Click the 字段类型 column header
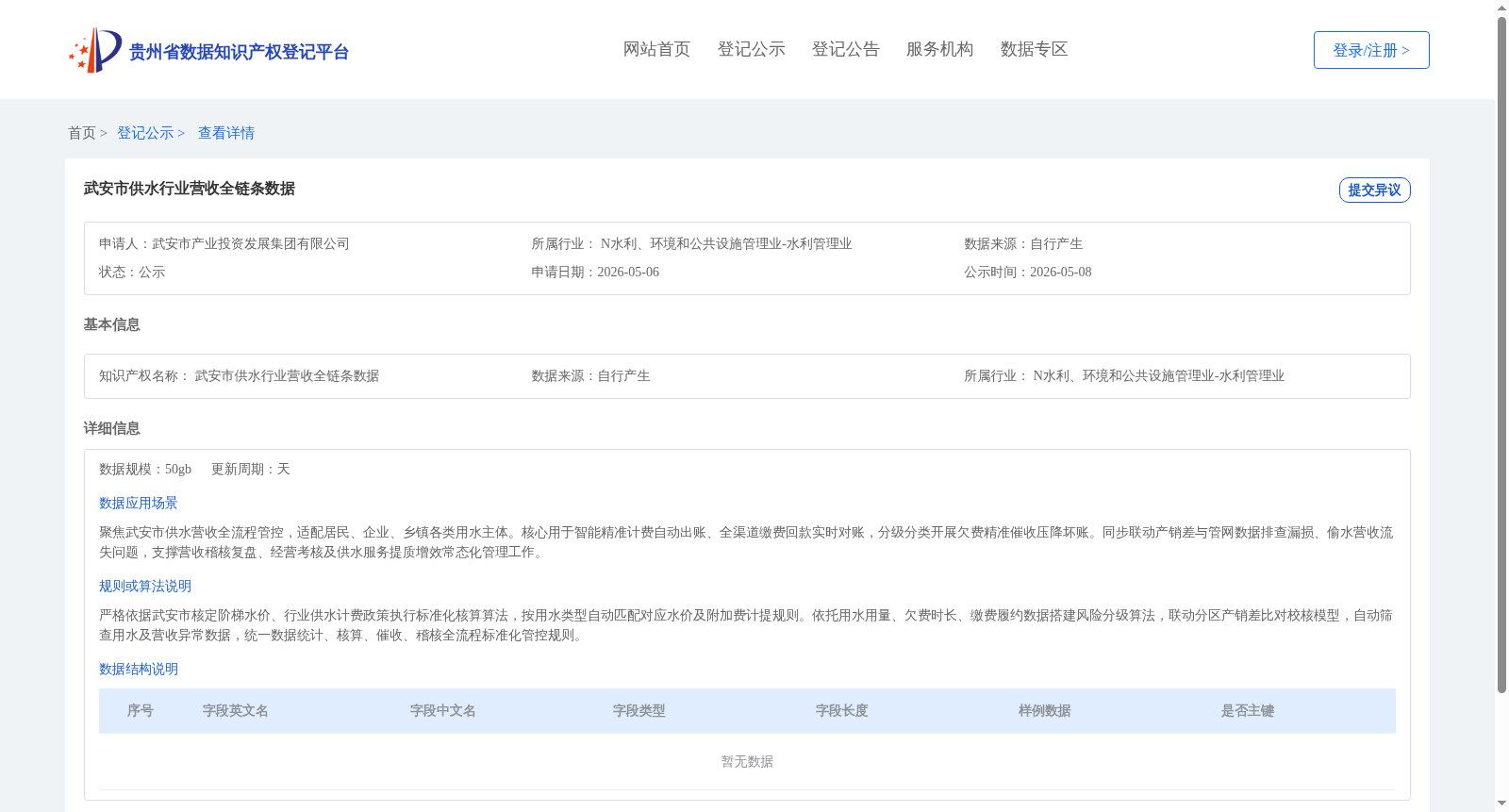Image resolution: width=1509 pixels, height=812 pixels. [639, 710]
